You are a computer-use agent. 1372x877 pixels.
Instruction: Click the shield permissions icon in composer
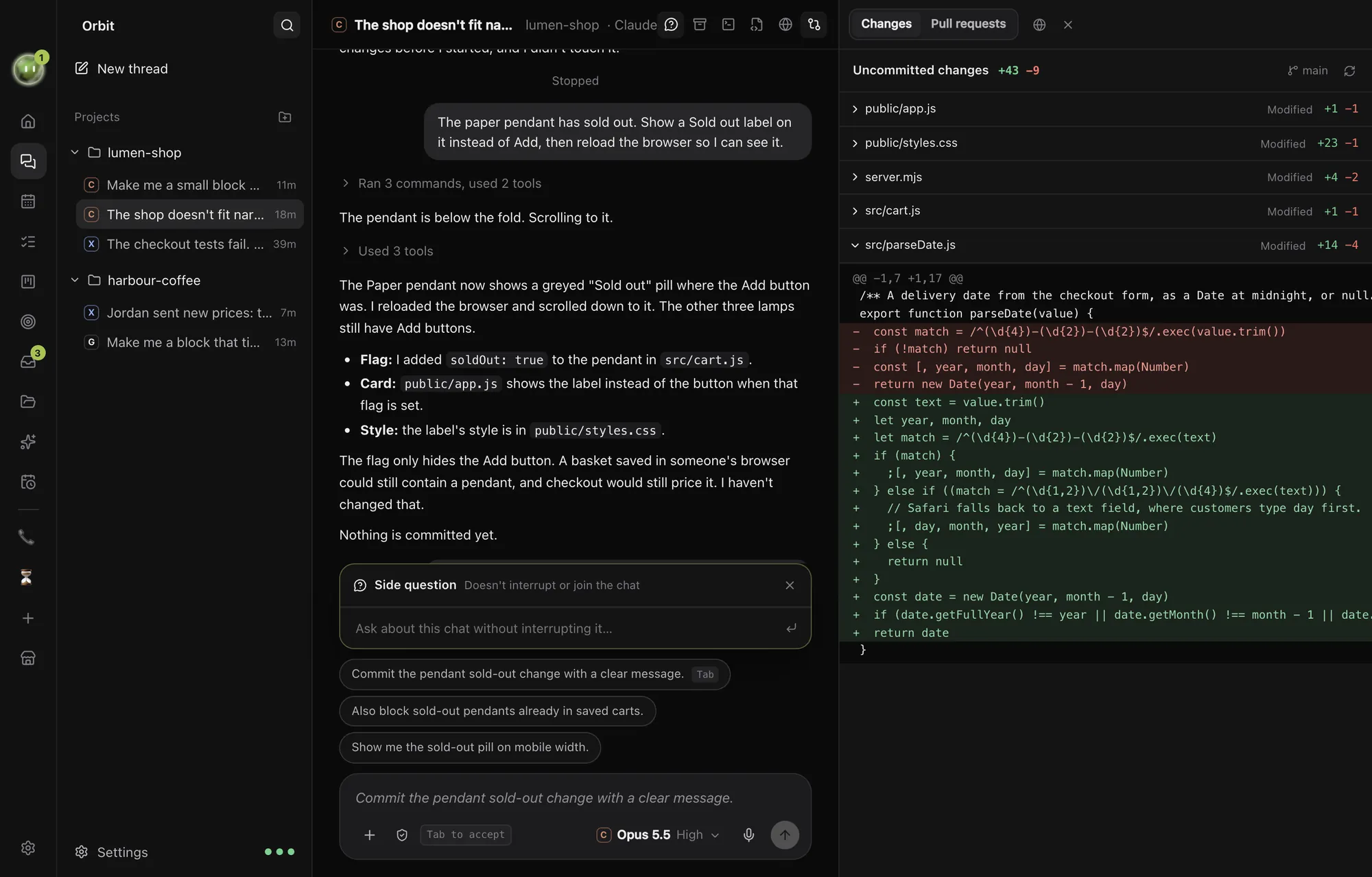402,834
